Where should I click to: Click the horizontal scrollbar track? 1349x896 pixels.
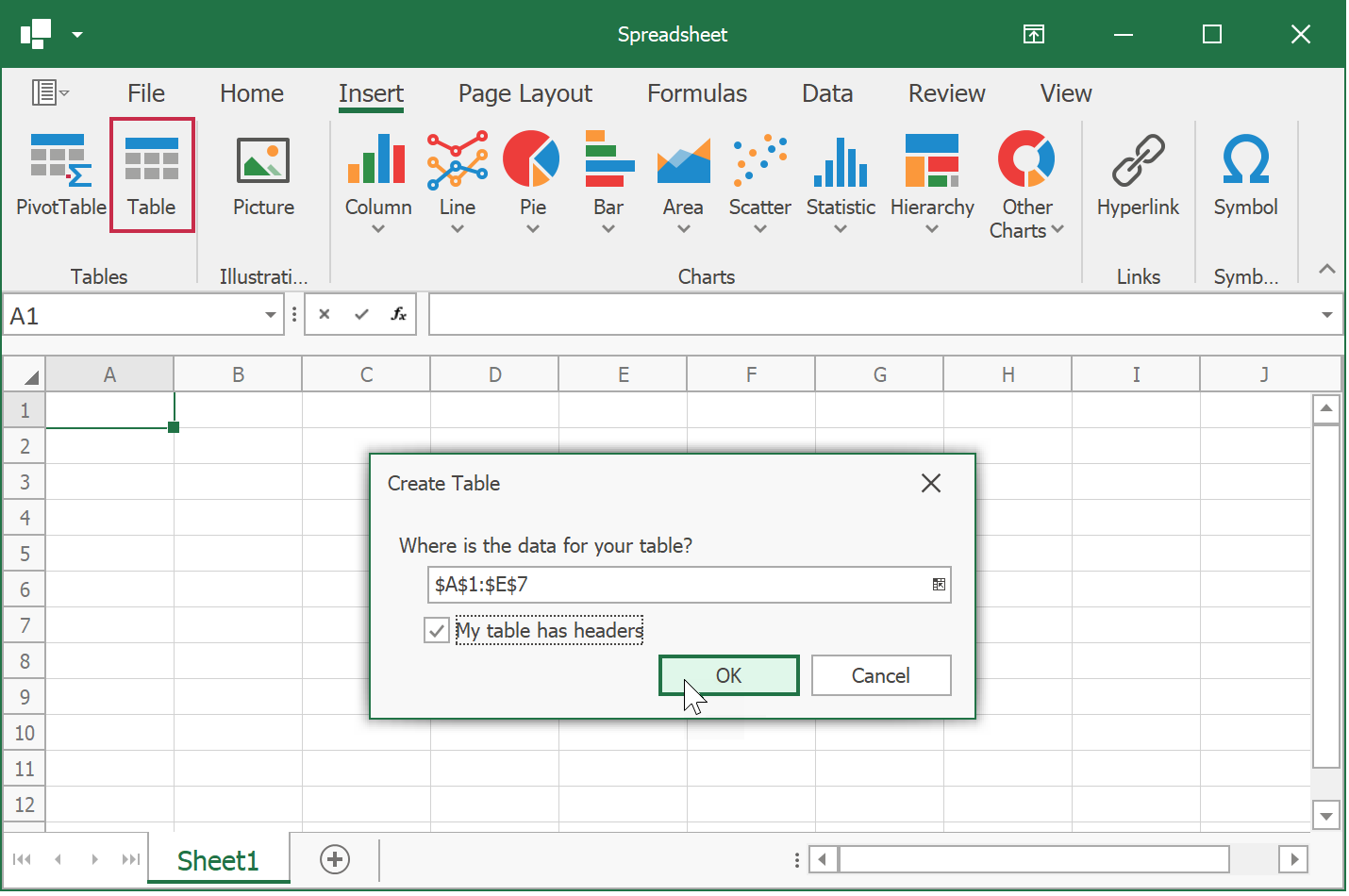[1253, 859]
